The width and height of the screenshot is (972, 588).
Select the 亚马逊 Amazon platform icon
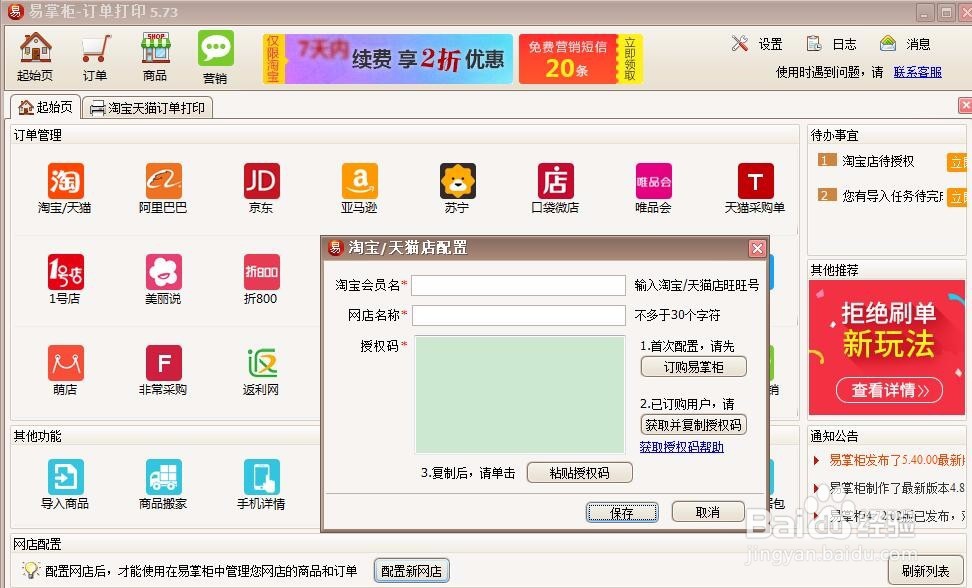(359, 188)
